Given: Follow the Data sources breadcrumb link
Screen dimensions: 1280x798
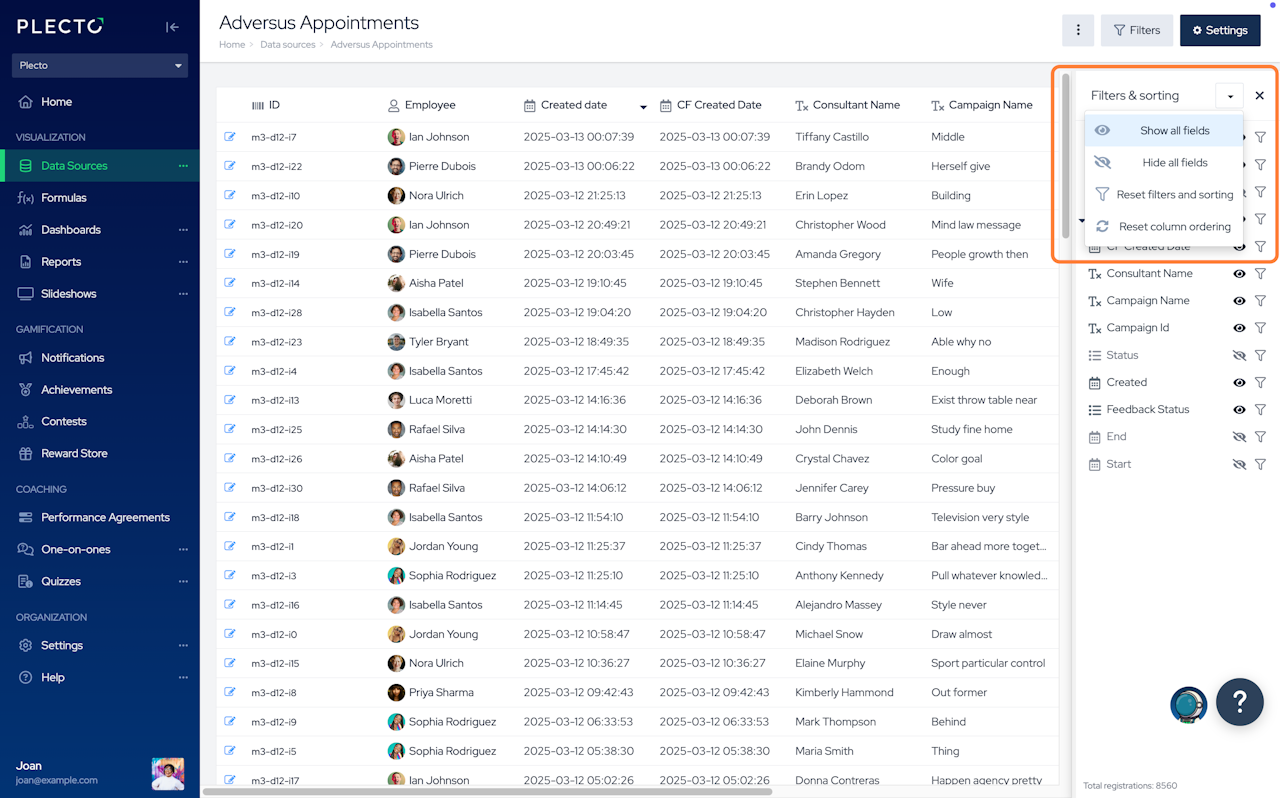Looking at the screenshot, I should click(x=288, y=45).
